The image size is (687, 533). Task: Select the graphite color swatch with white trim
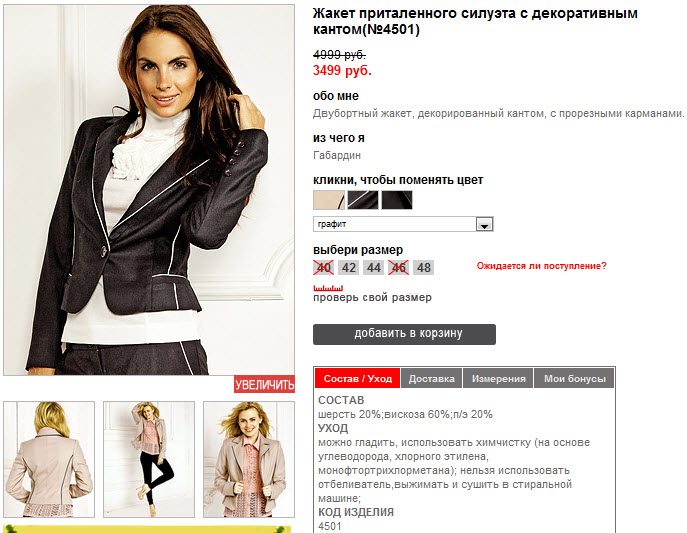pyautogui.click(x=363, y=200)
